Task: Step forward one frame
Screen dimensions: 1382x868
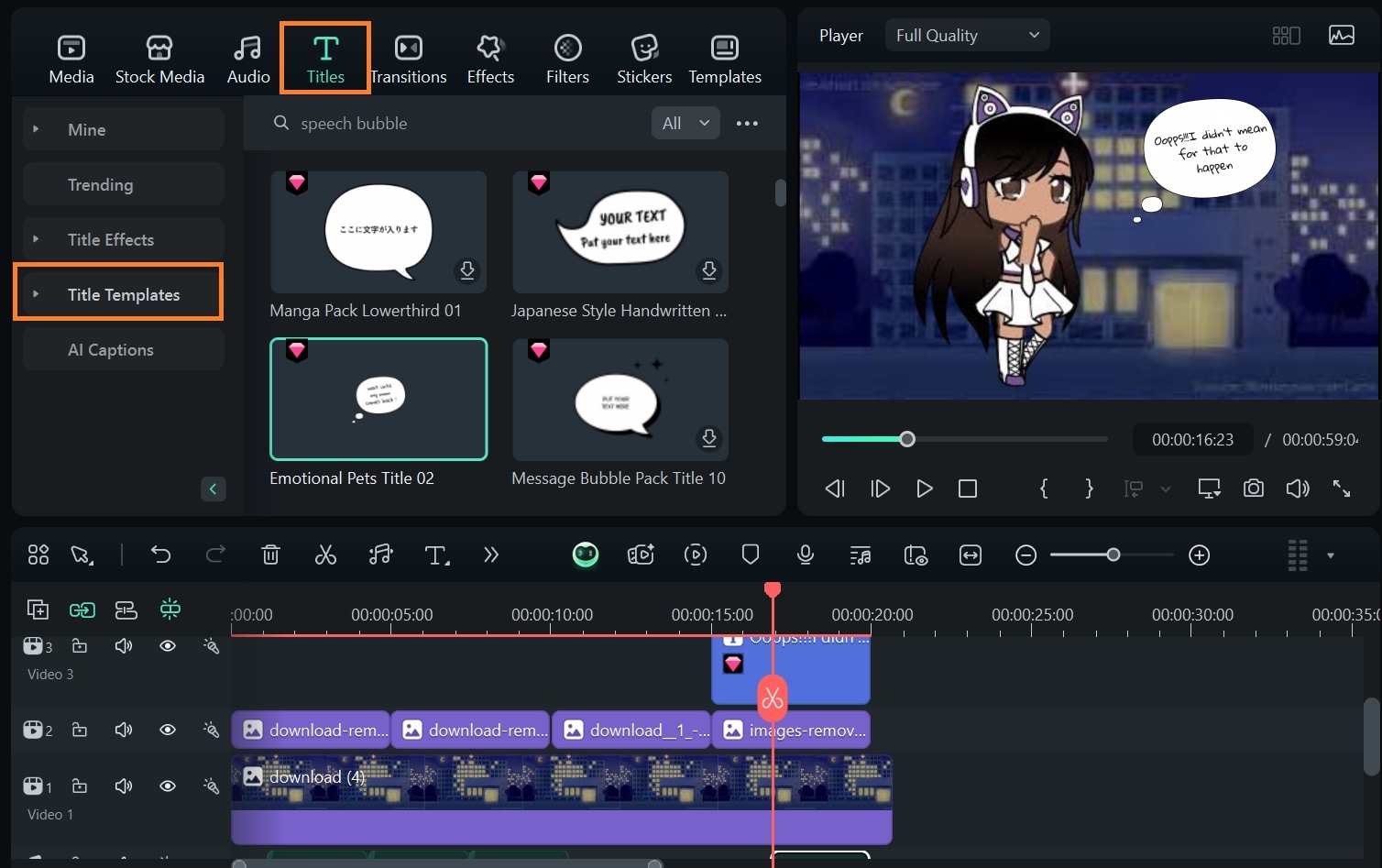Action: (x=880, y=489)
